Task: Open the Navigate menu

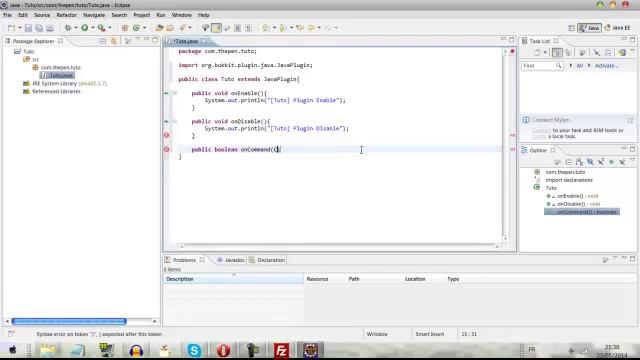Action: [94, 15]
